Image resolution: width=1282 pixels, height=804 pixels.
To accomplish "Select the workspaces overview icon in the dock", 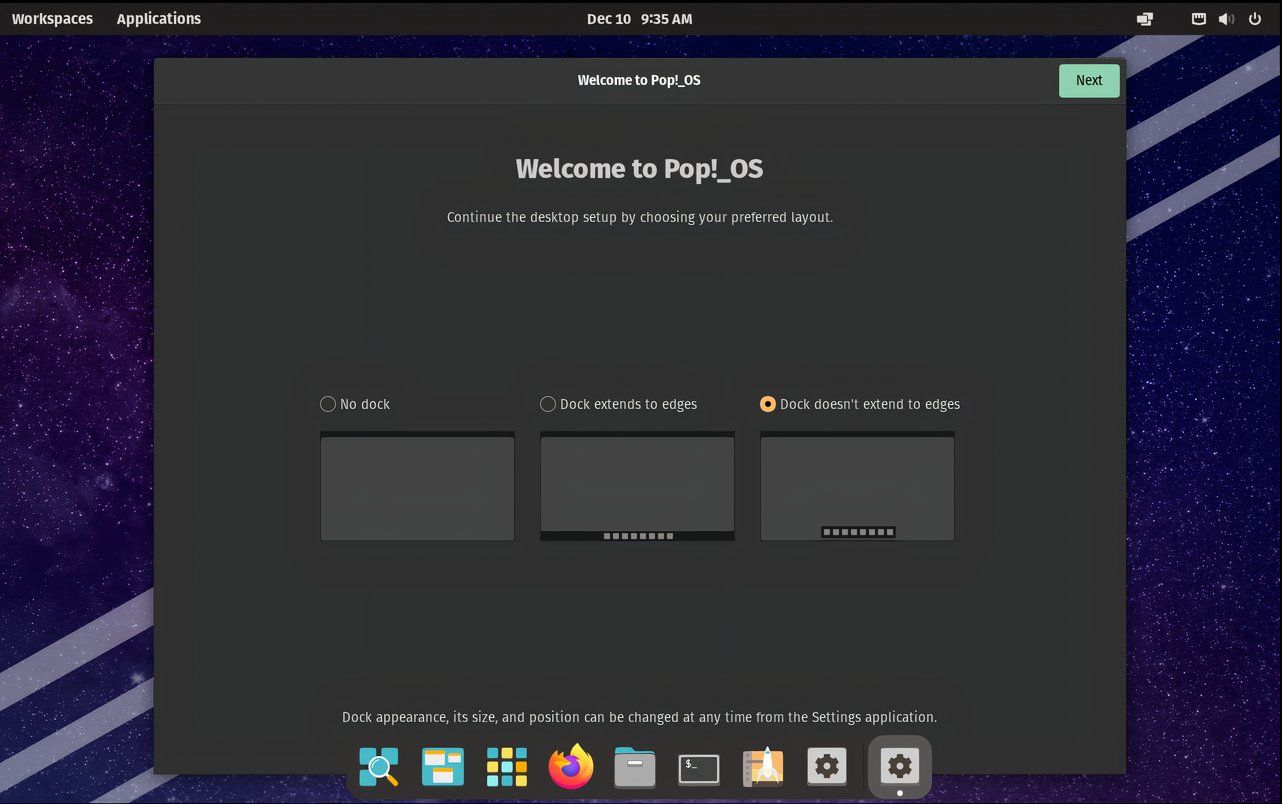I will 442,767.
